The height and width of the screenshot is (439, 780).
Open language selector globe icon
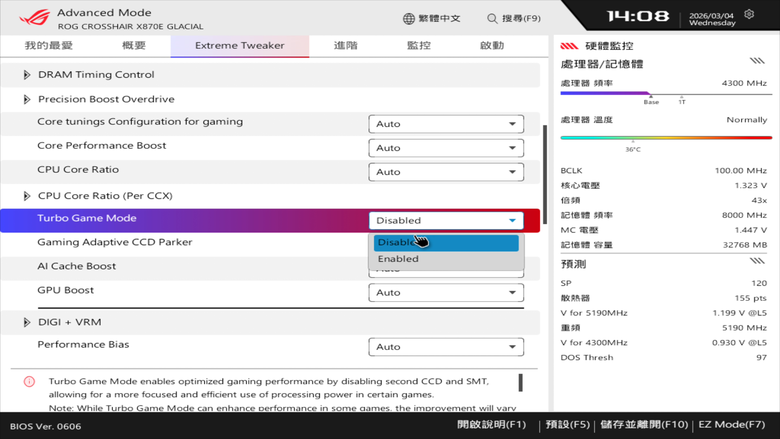[x=409, y=18]
